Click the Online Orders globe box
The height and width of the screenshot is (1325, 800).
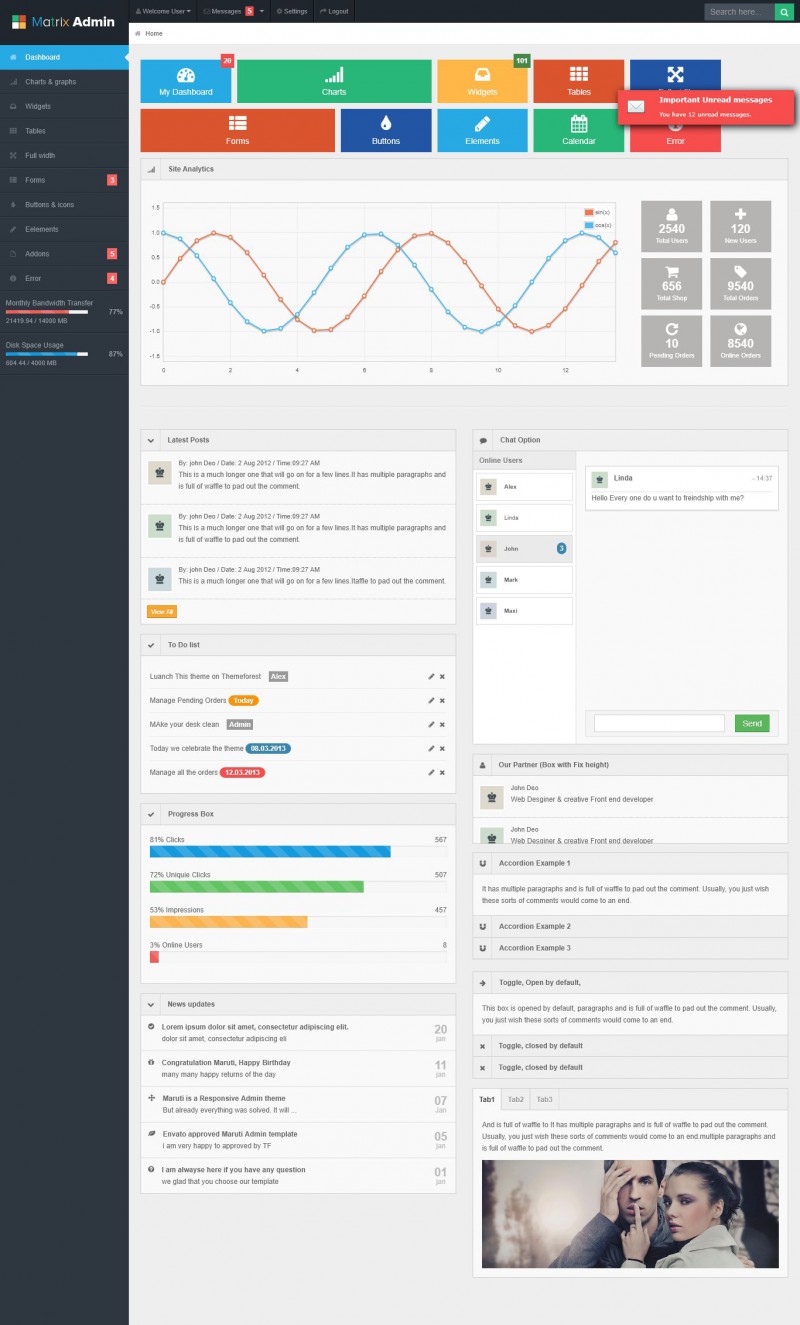click(740, 340)
